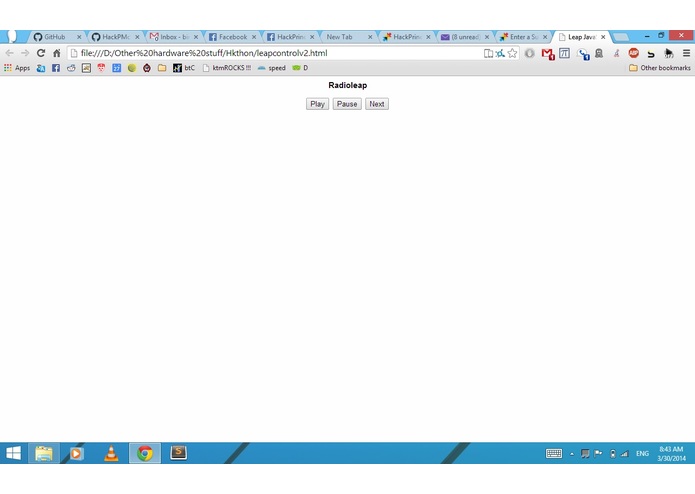Open the media player taskbar icon

tap(76, 453)
